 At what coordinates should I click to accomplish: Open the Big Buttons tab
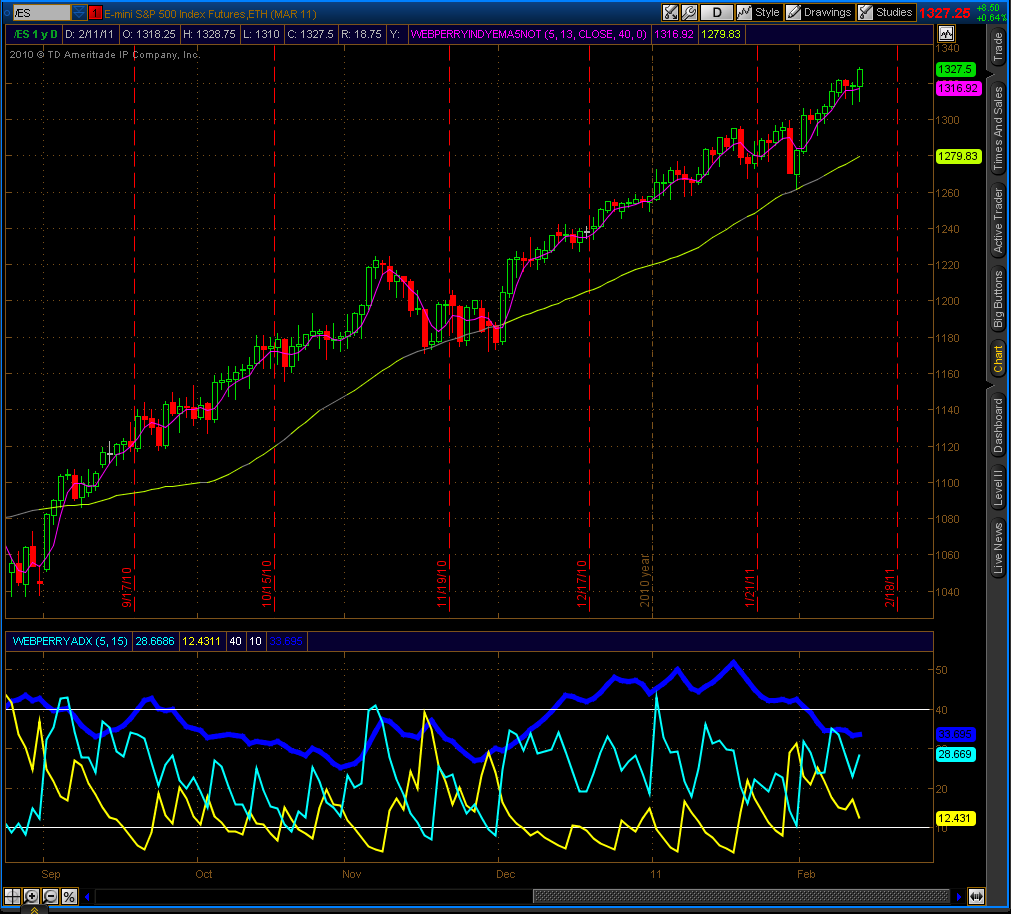[x=998, y=298]
